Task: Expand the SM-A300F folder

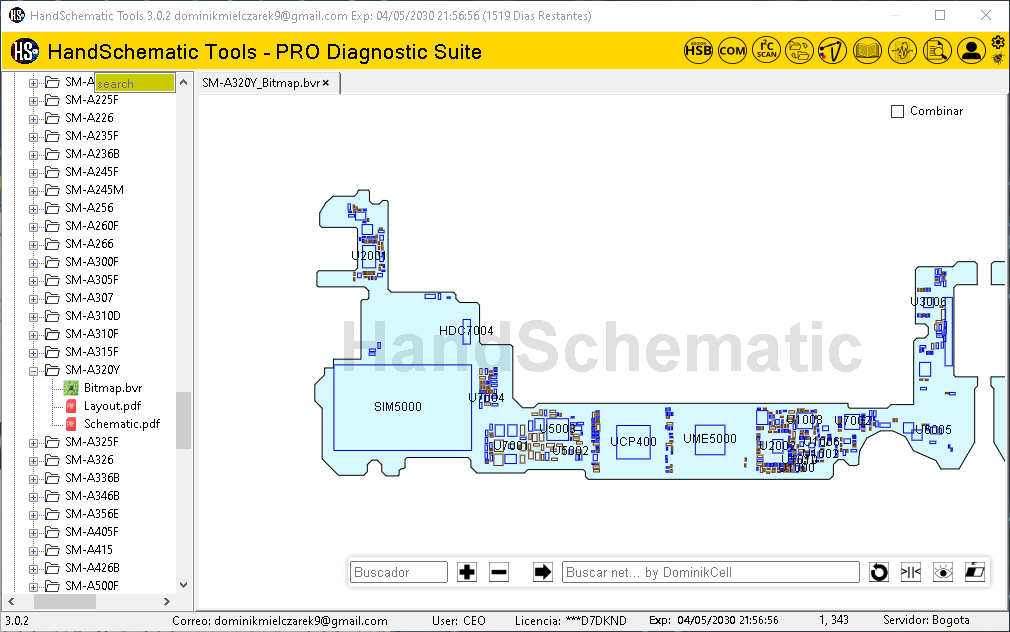Action: (33, 262)
